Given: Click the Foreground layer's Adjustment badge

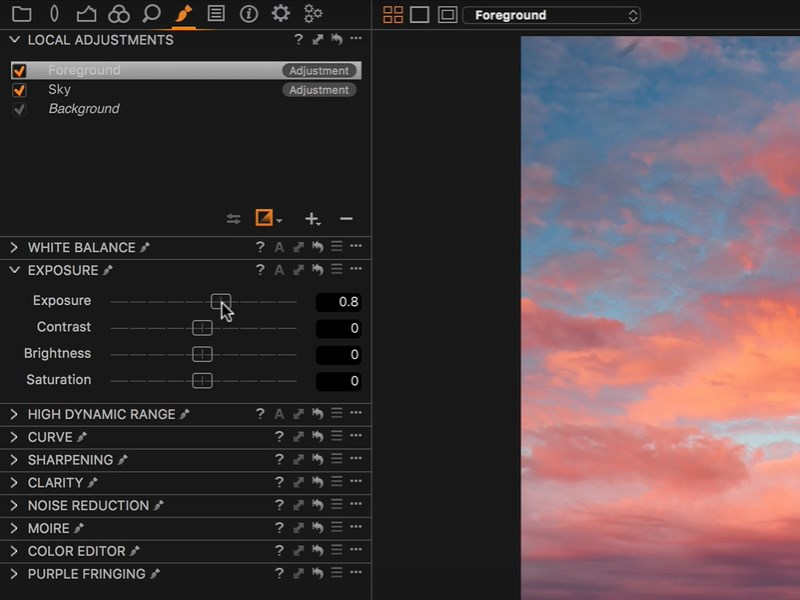Looking at the screenshot, I should [319, 70].
